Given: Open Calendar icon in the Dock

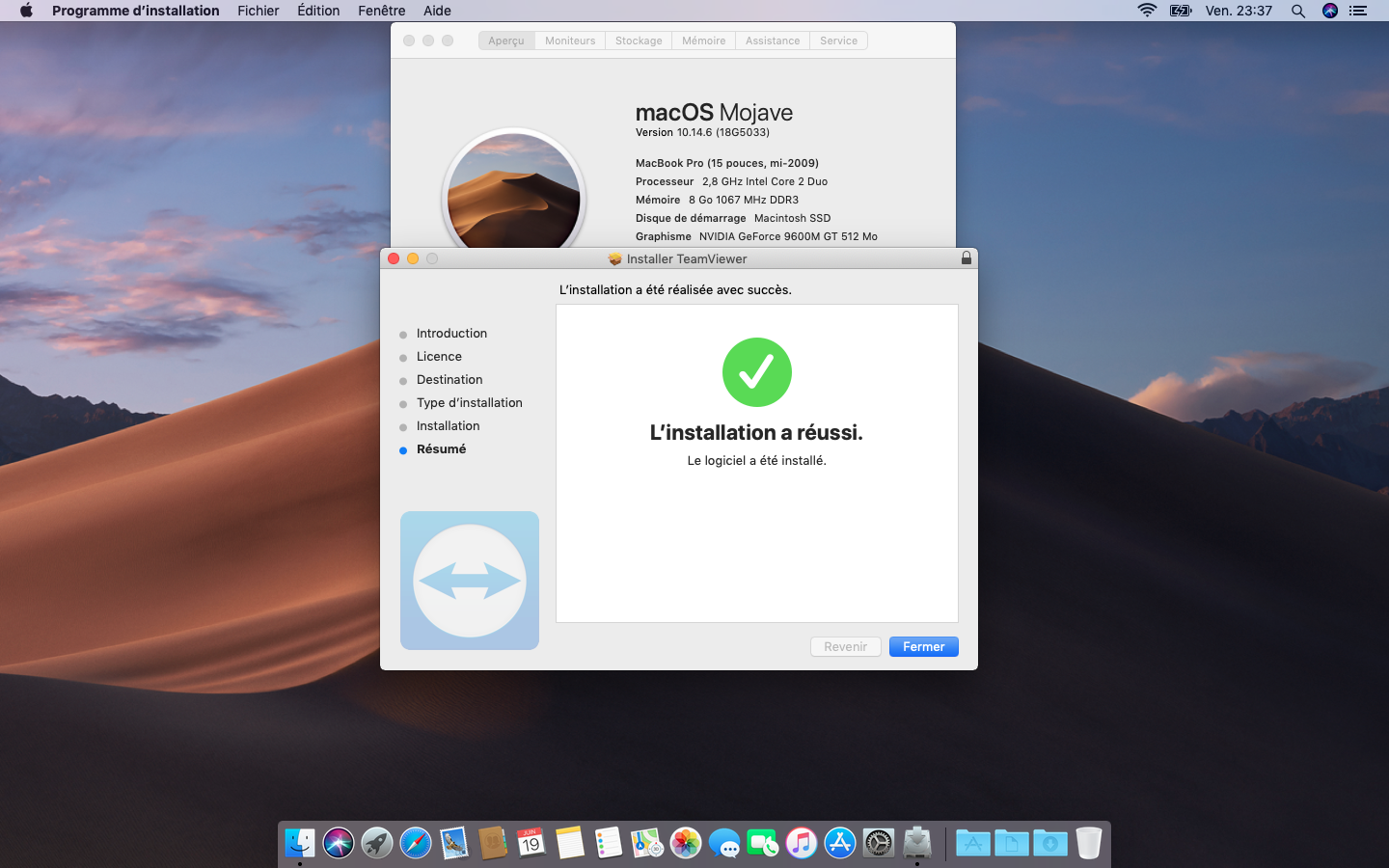Looking at the screenshot, I should click(531, 843).
